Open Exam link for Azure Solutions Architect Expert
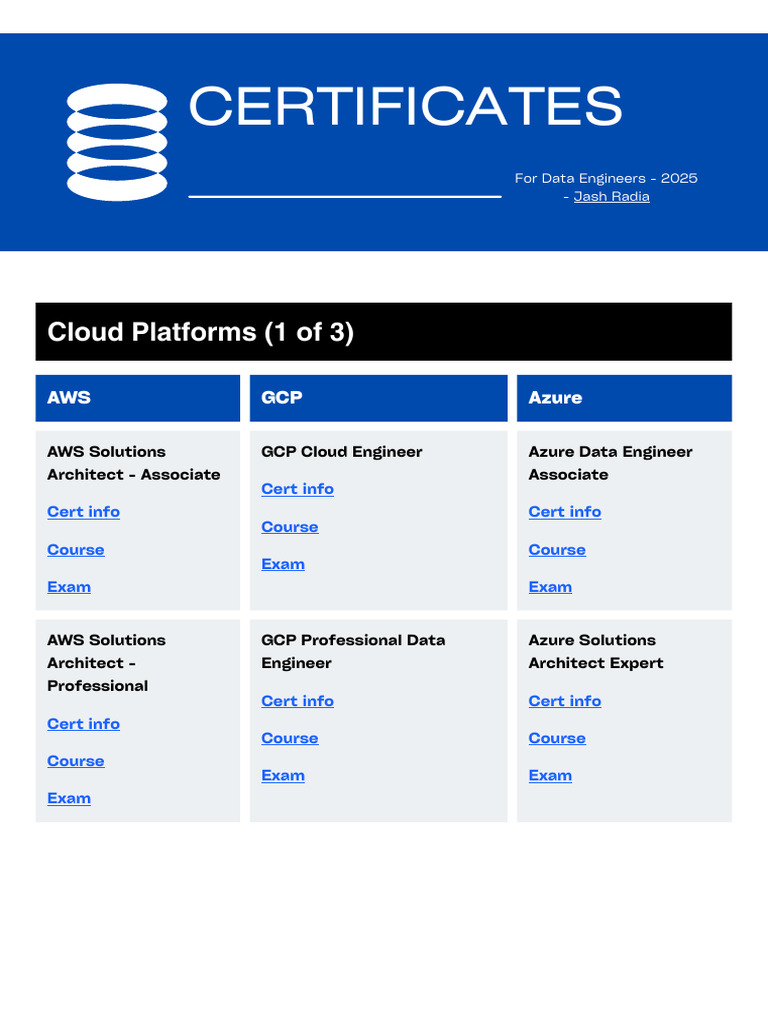The width and height of the screenshot is (768, 1024). point(550,776)
